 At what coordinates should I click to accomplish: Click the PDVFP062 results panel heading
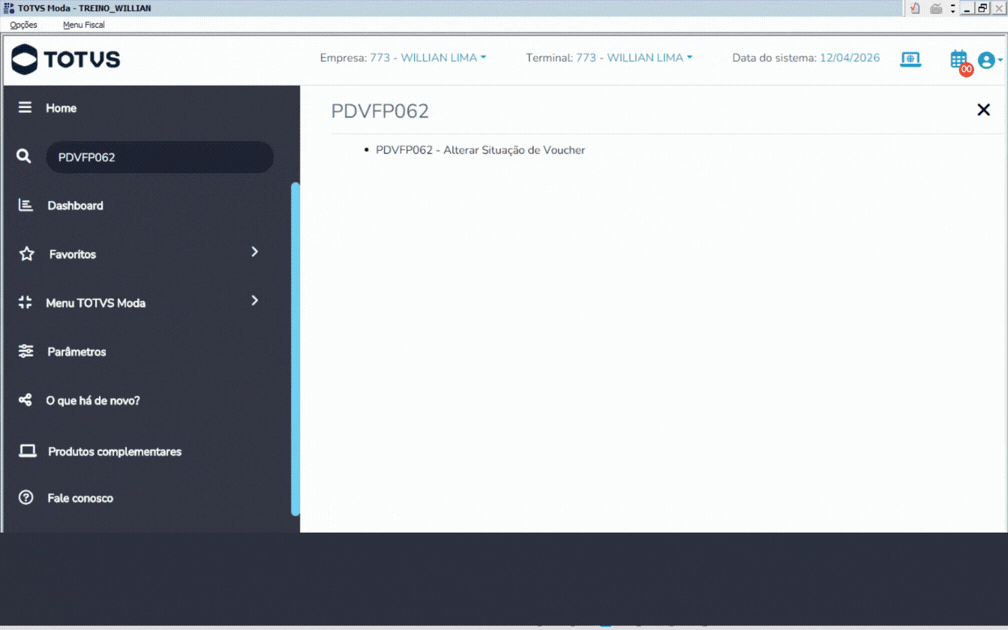click(x=379, y=111)
